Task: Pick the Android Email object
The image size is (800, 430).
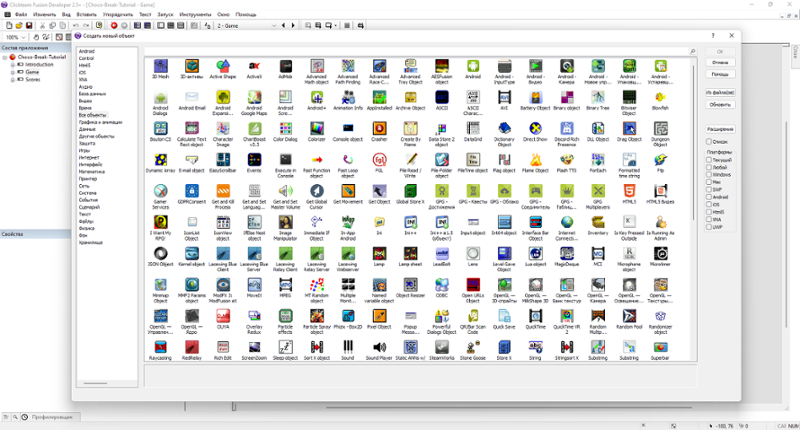Action: click(192, 97)
